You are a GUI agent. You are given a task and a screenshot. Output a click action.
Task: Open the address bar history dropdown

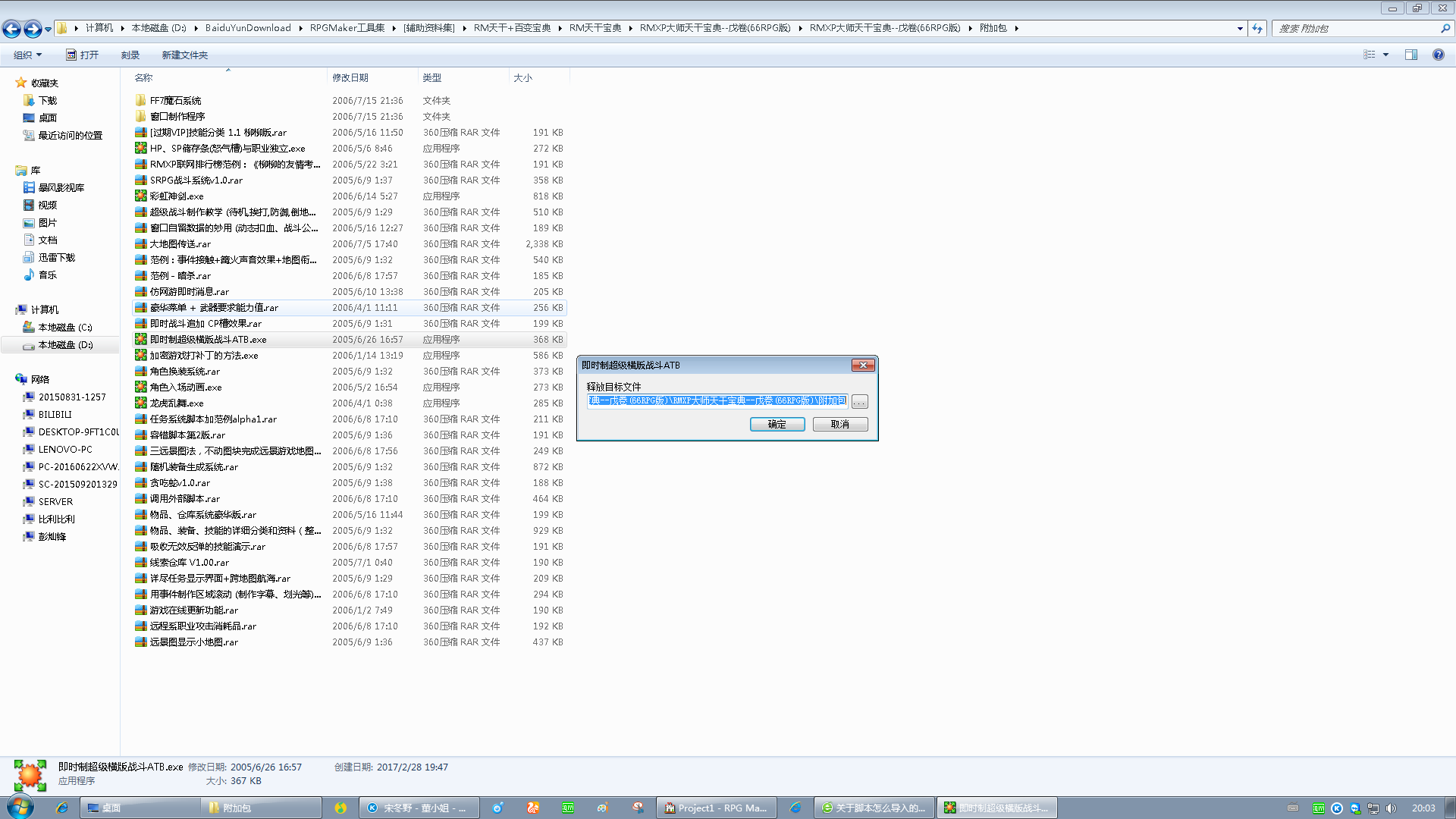1240,28
